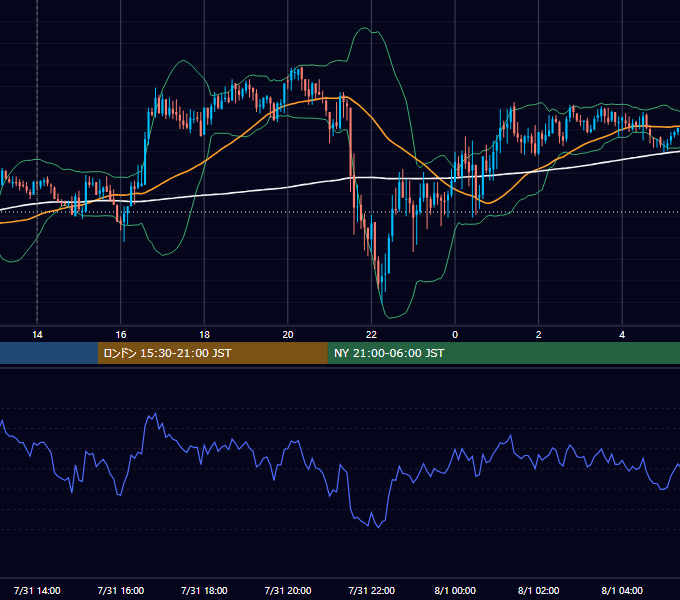Click the 8/1 04:00 date label
The width and height of the screenshot is (680, 600).
point(622,590)
